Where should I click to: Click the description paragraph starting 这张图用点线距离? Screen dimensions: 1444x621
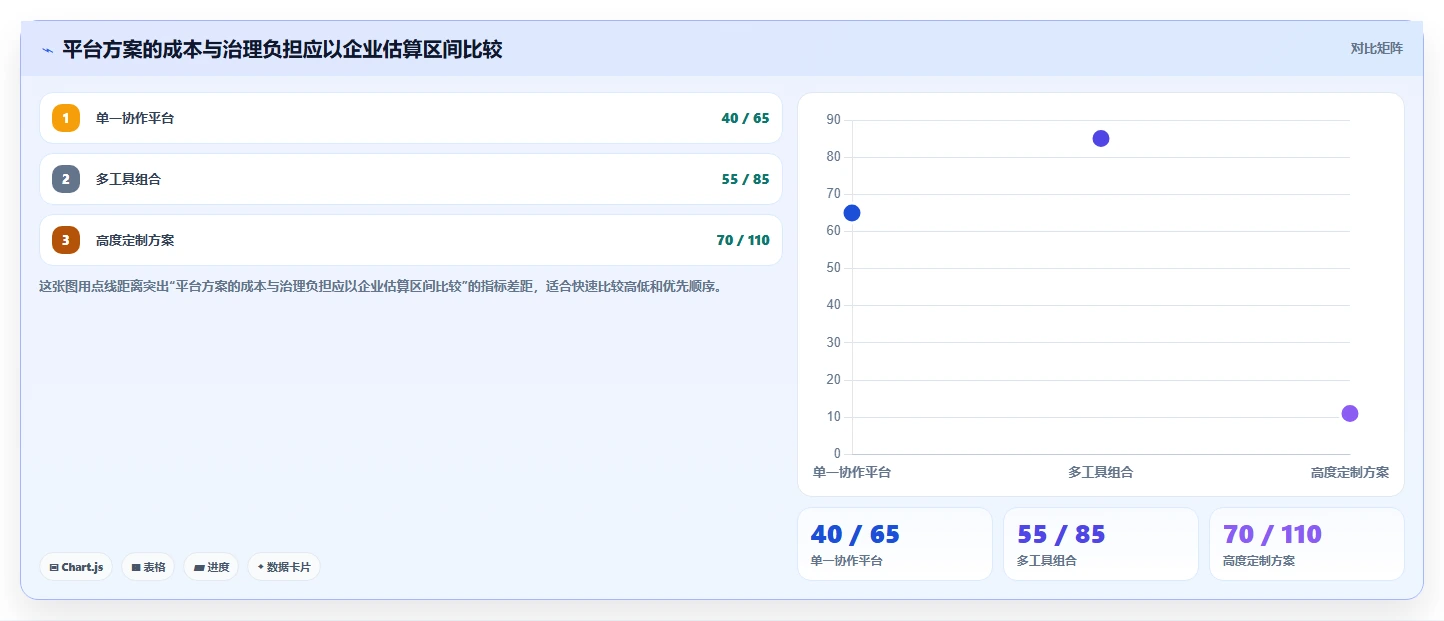pos(380,286)
